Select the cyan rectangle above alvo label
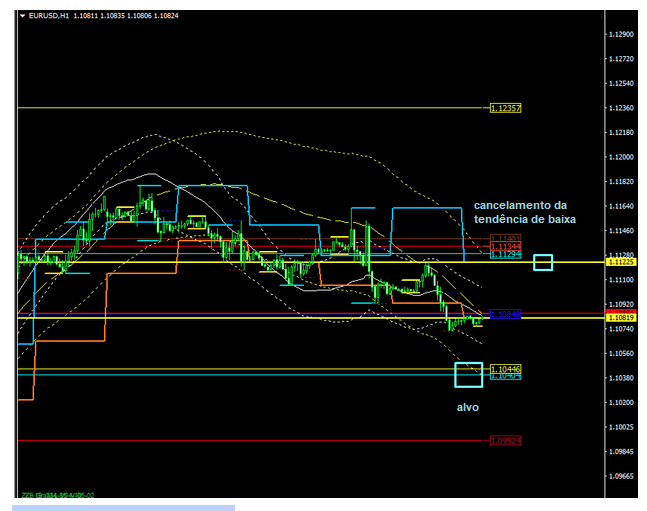This screenshot has height=511, width=647. click(x=468, y=375)
